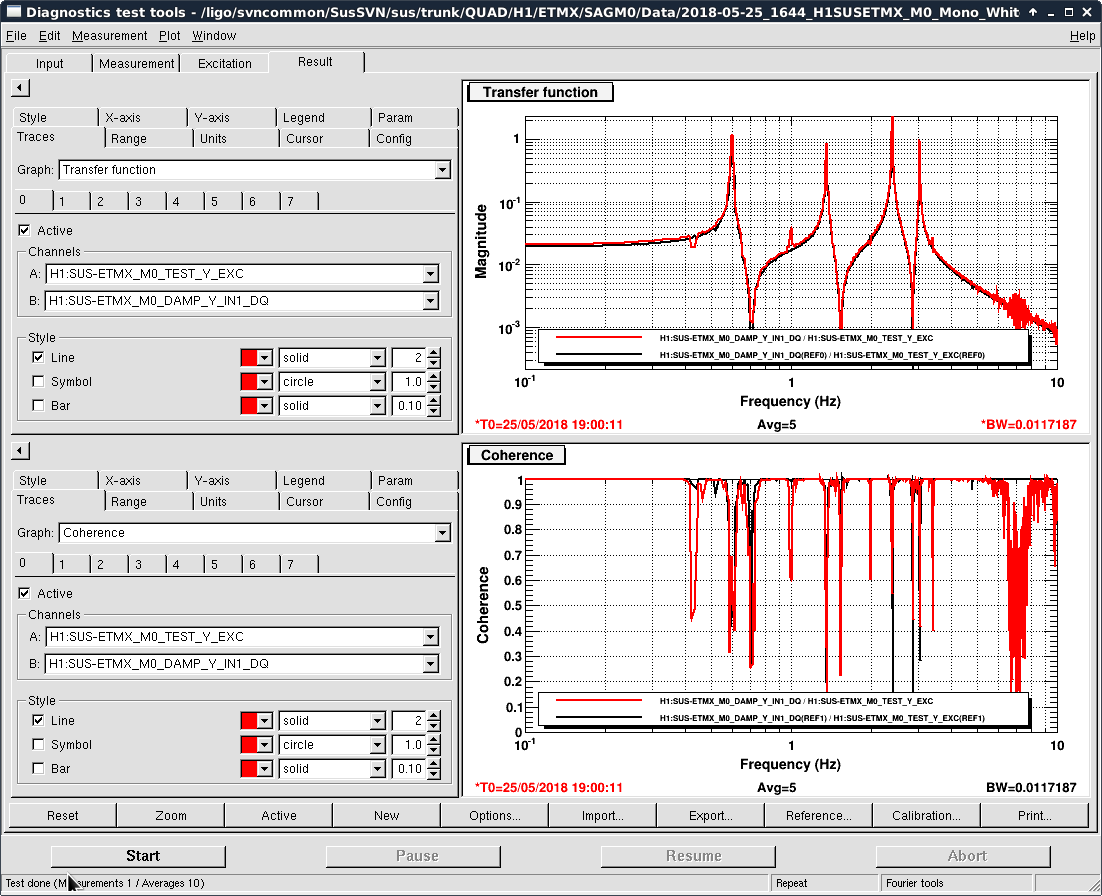Enable Symbol style in the Coherence panel

(x=38, y=745)
